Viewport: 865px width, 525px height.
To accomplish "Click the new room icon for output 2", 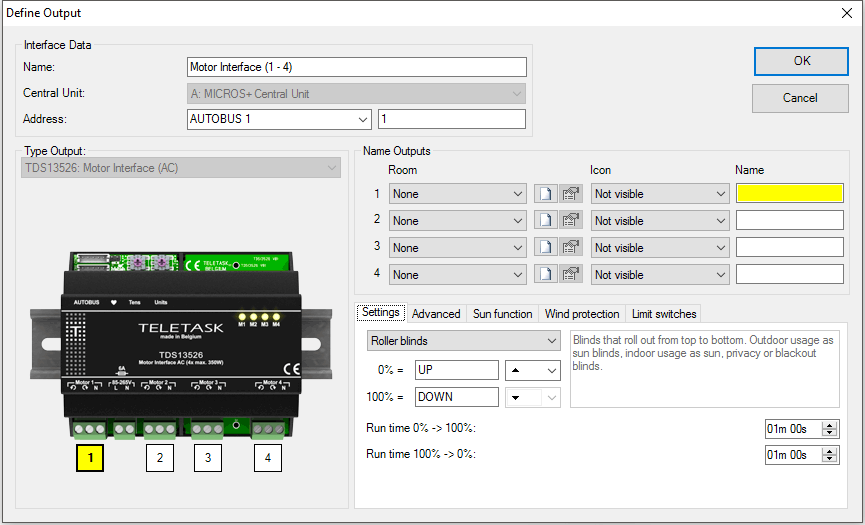I will click(x=546, y=221).
